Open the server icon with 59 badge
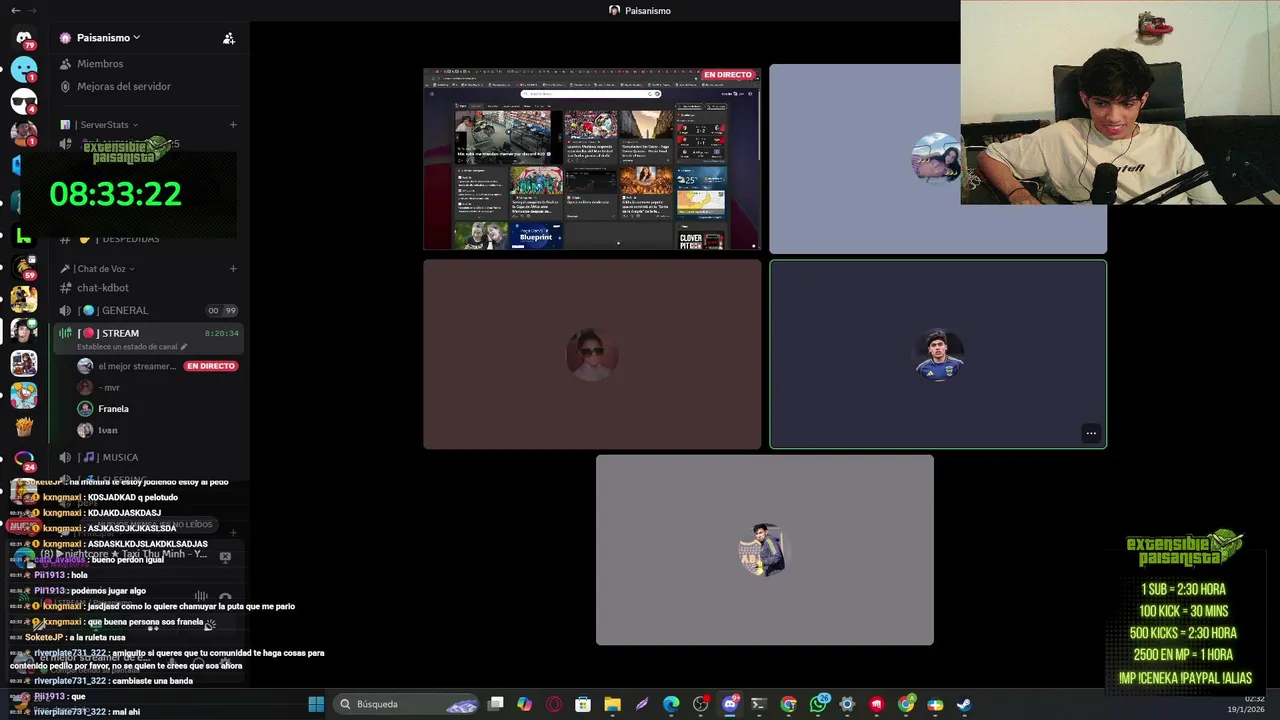The width and height of the screenshot is (1280, 720). pos(24,266)
